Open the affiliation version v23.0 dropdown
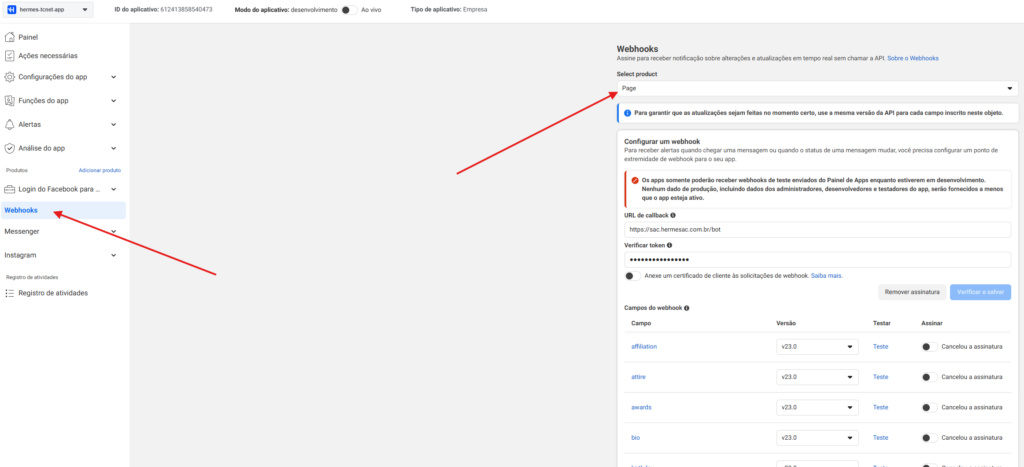This screenshot has width=1024, height=467. 817,347
